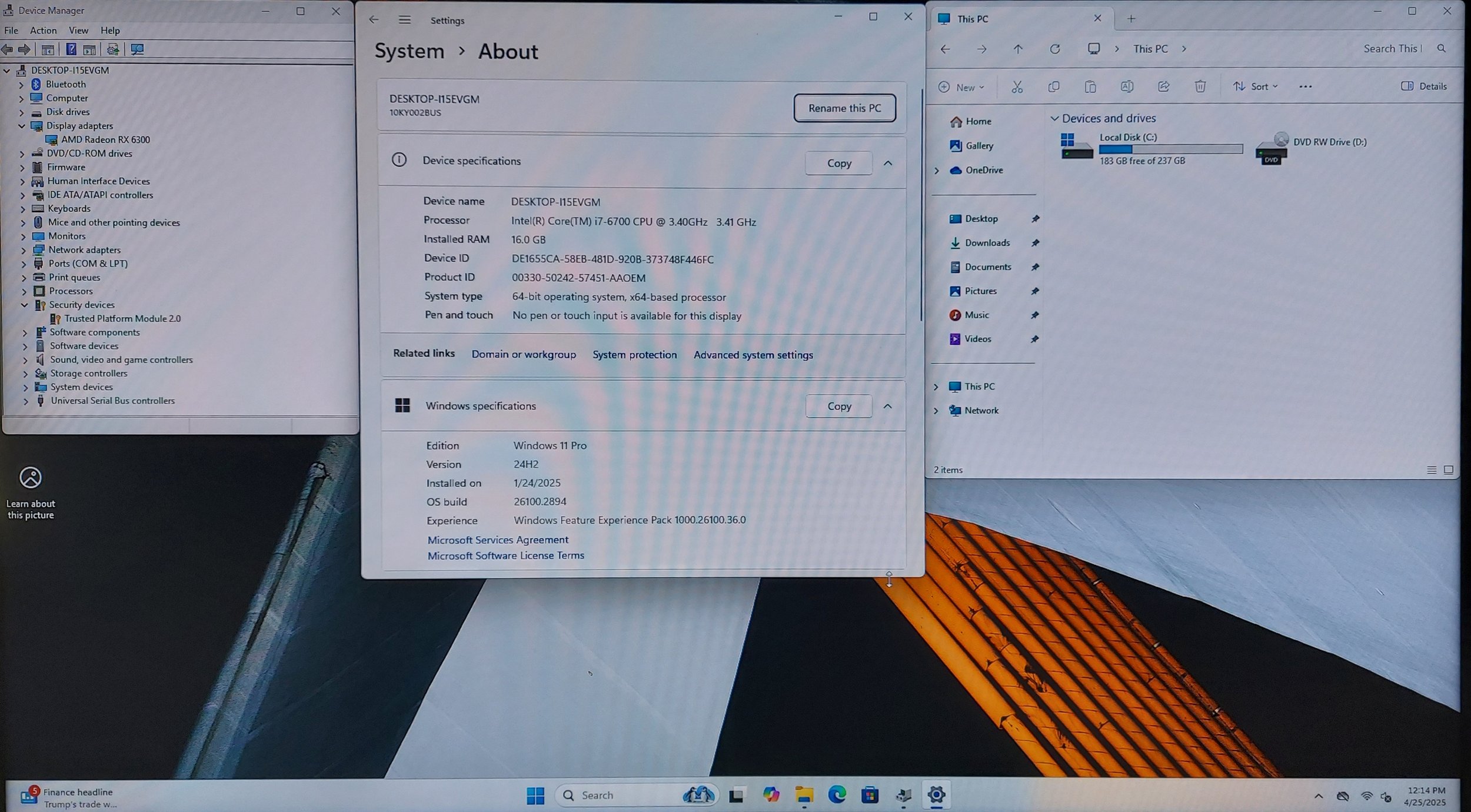
Task: Expand the Network adapters node
Action: tap(24, 250)
